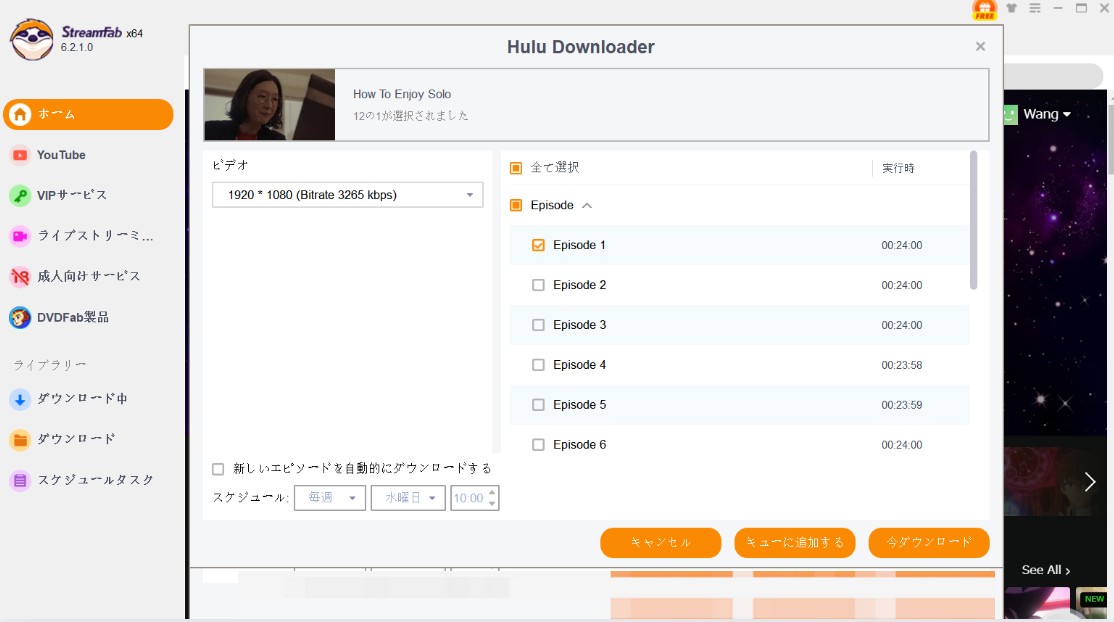The width and height of the screenshot is (1114, 622).
Task: Click the キューに追加する button
Action: click(795, 542)
